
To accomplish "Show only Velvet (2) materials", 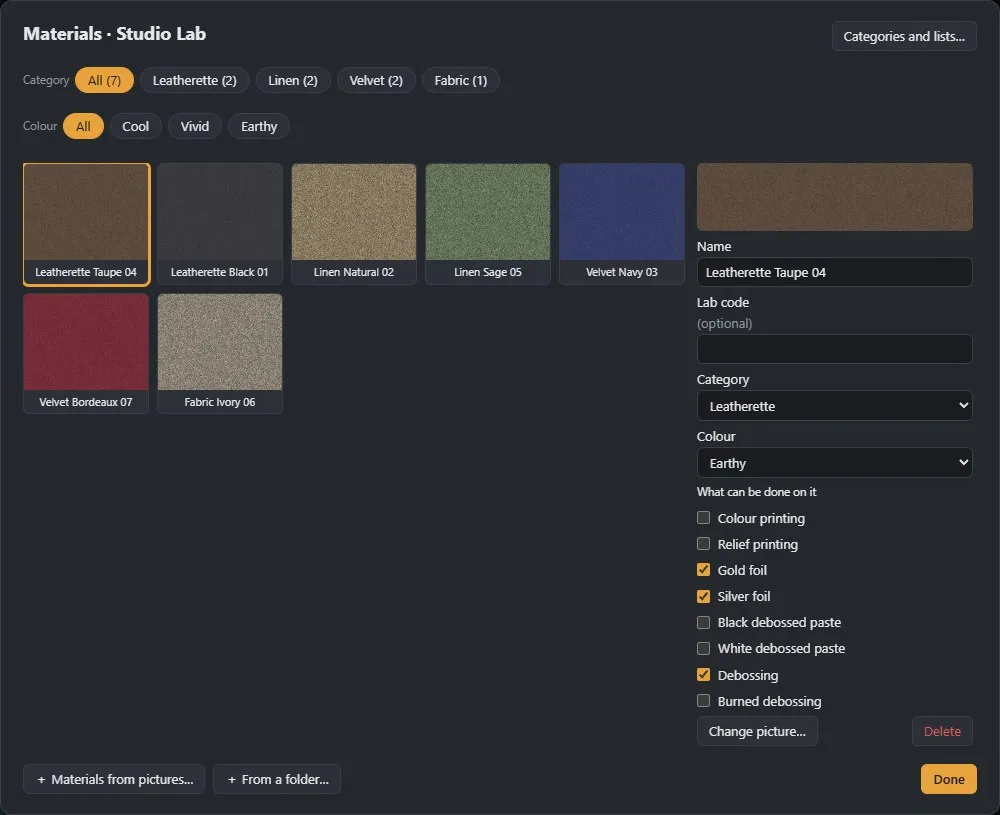I will 376,80.
